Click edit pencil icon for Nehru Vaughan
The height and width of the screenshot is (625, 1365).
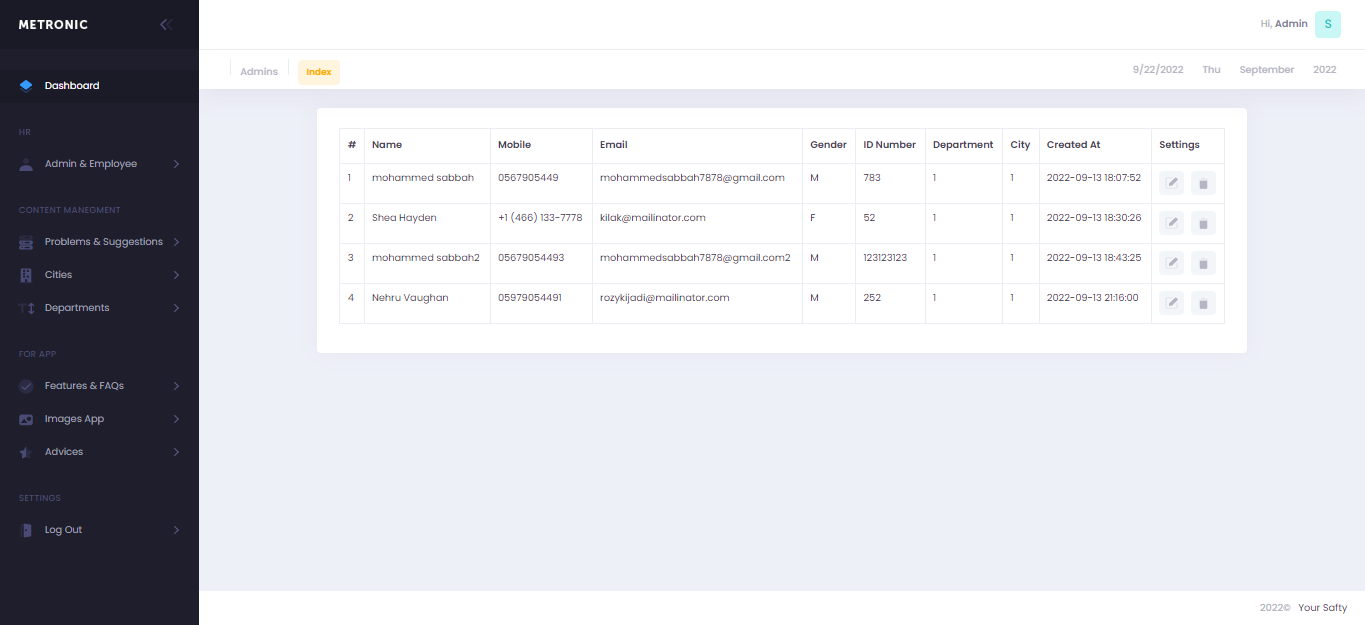1171,303
